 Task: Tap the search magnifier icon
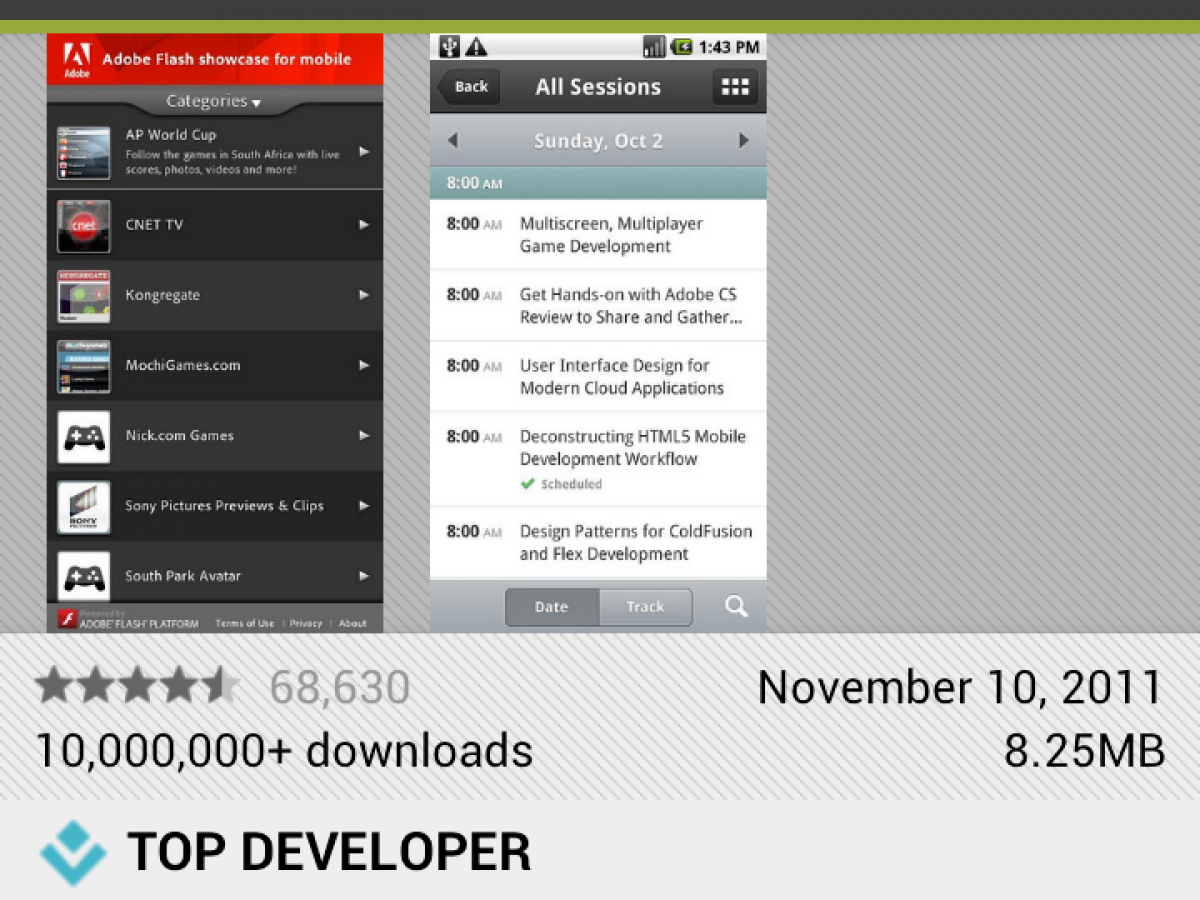[x=736, y=606]
